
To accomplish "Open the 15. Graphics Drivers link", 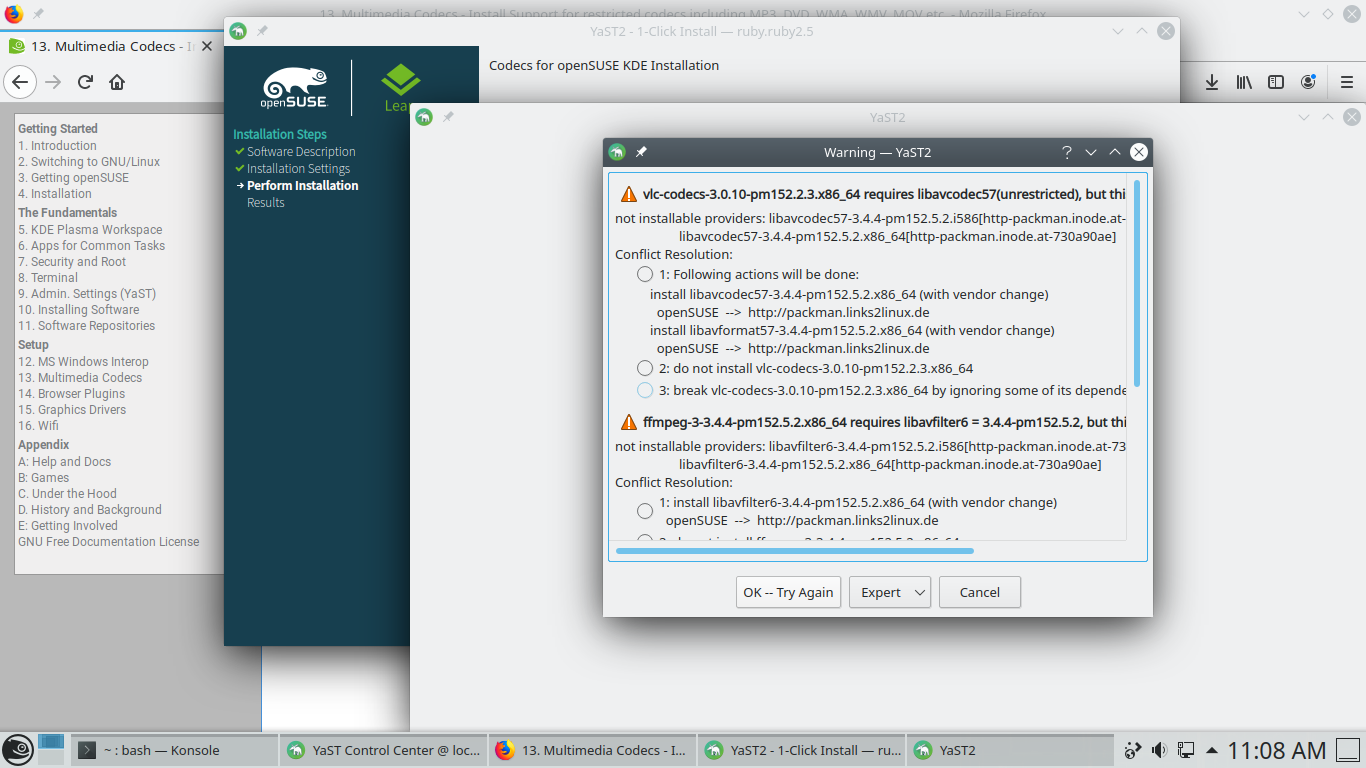I will (72, 410).
